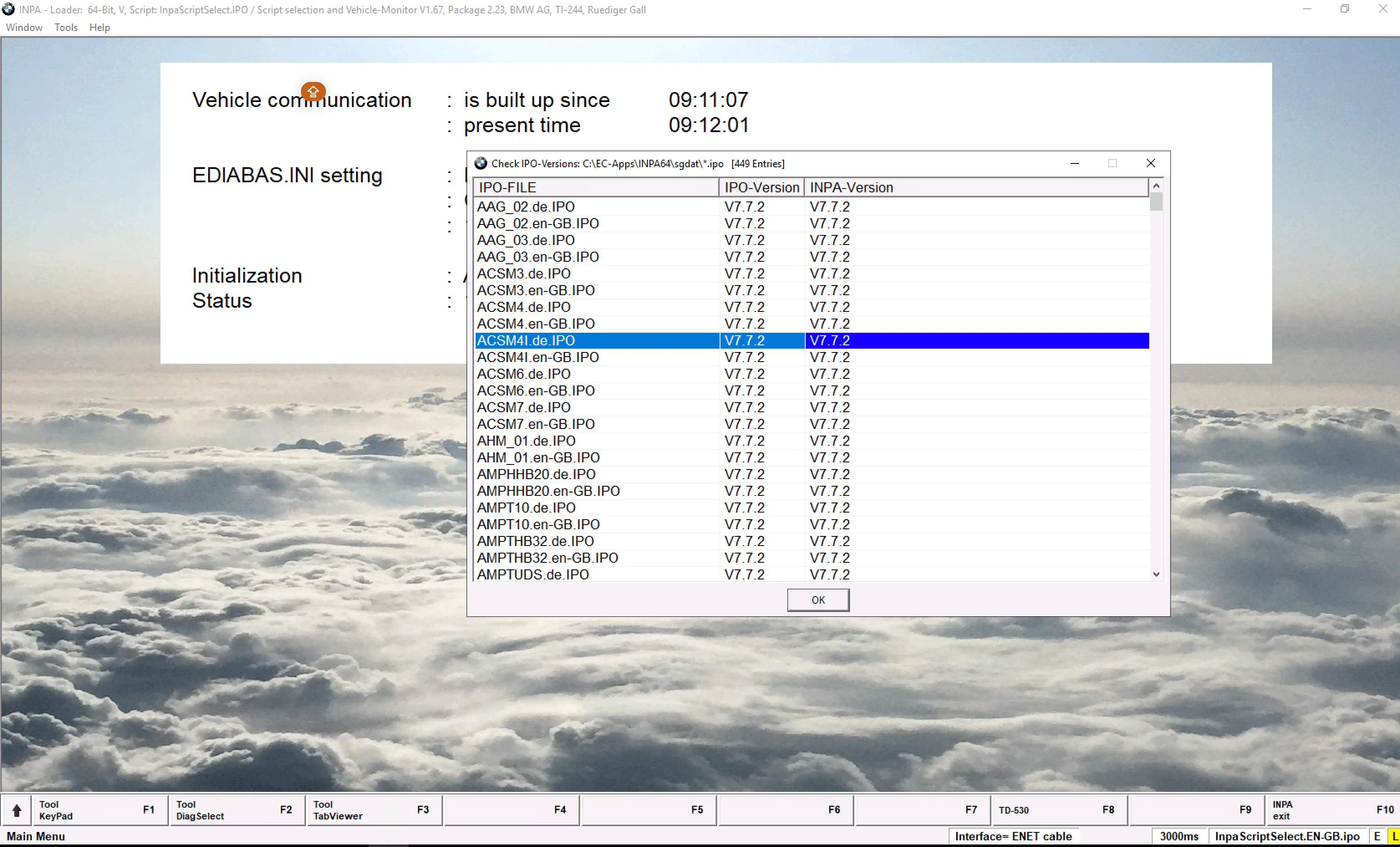Open the Help menu
The image size is (1400, 847).
click(x=99, y=27)
